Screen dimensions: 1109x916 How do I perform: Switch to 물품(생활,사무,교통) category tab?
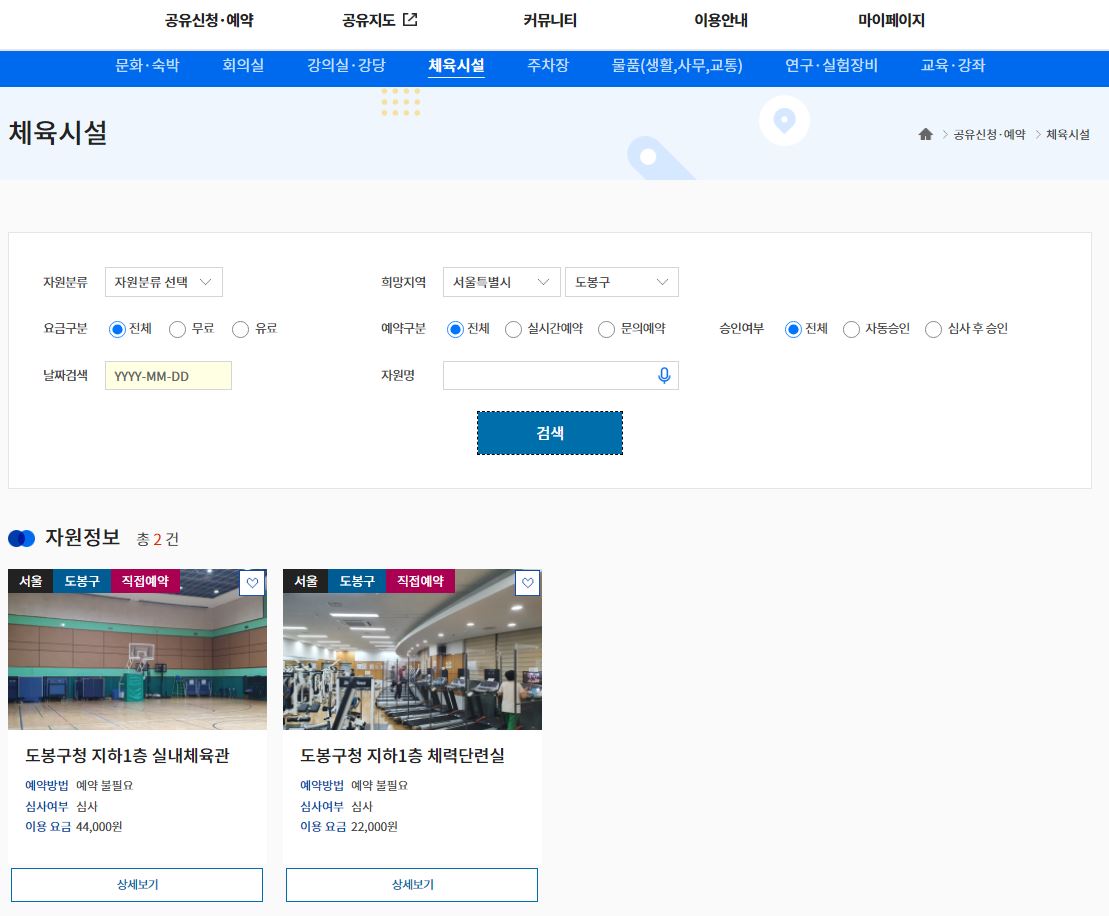pos(677,66)
